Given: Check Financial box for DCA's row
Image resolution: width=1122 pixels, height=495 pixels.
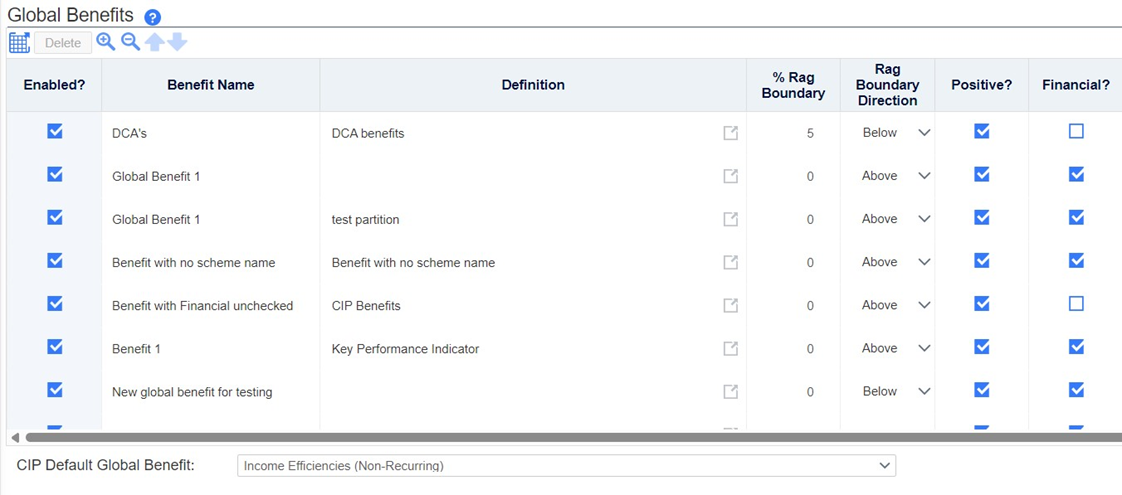Looking at the screenshot, I should pos(1075,131).
